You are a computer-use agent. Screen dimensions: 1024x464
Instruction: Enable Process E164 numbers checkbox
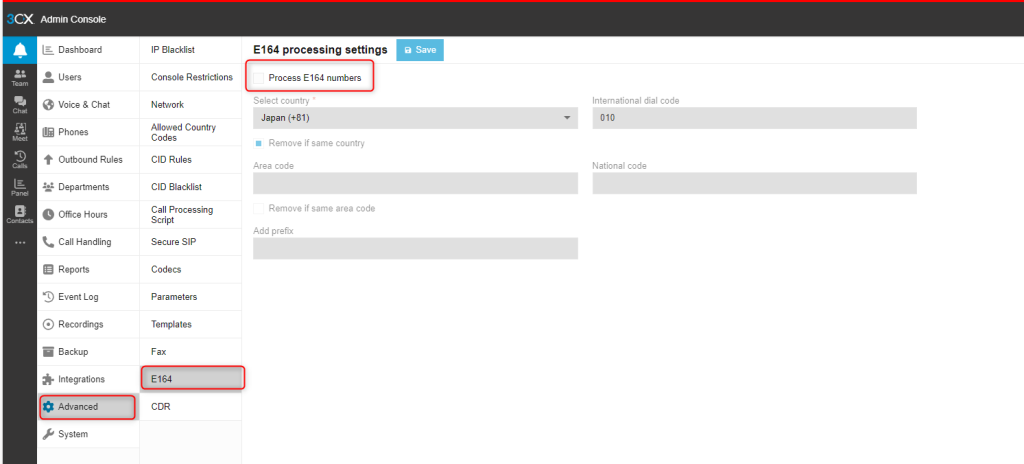click(259, 77)
